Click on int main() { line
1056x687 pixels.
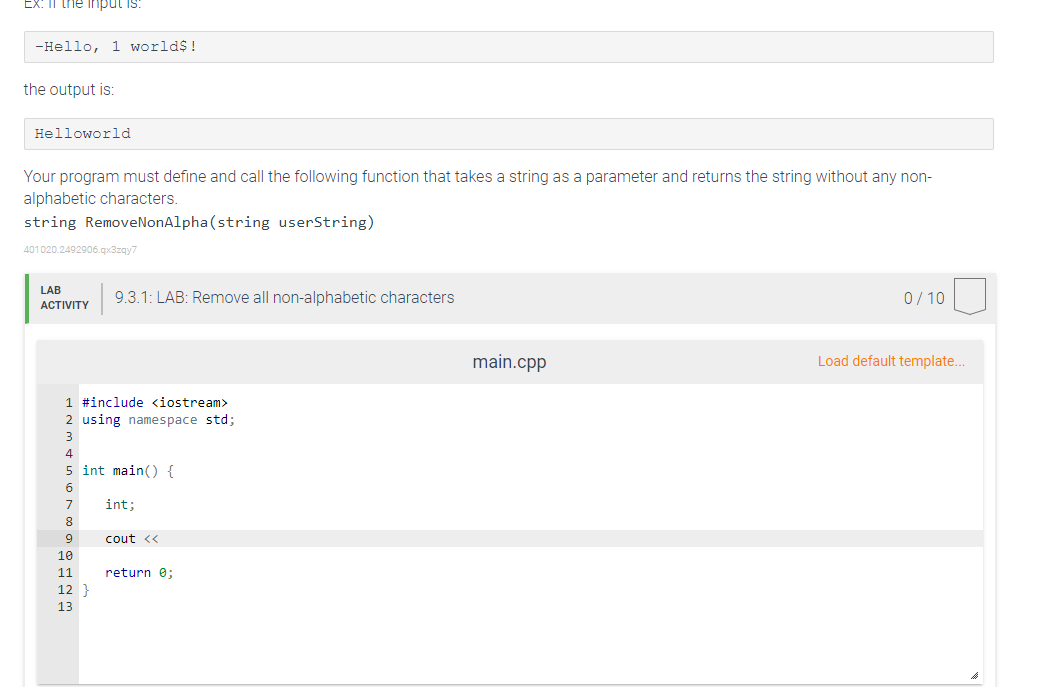128,471
